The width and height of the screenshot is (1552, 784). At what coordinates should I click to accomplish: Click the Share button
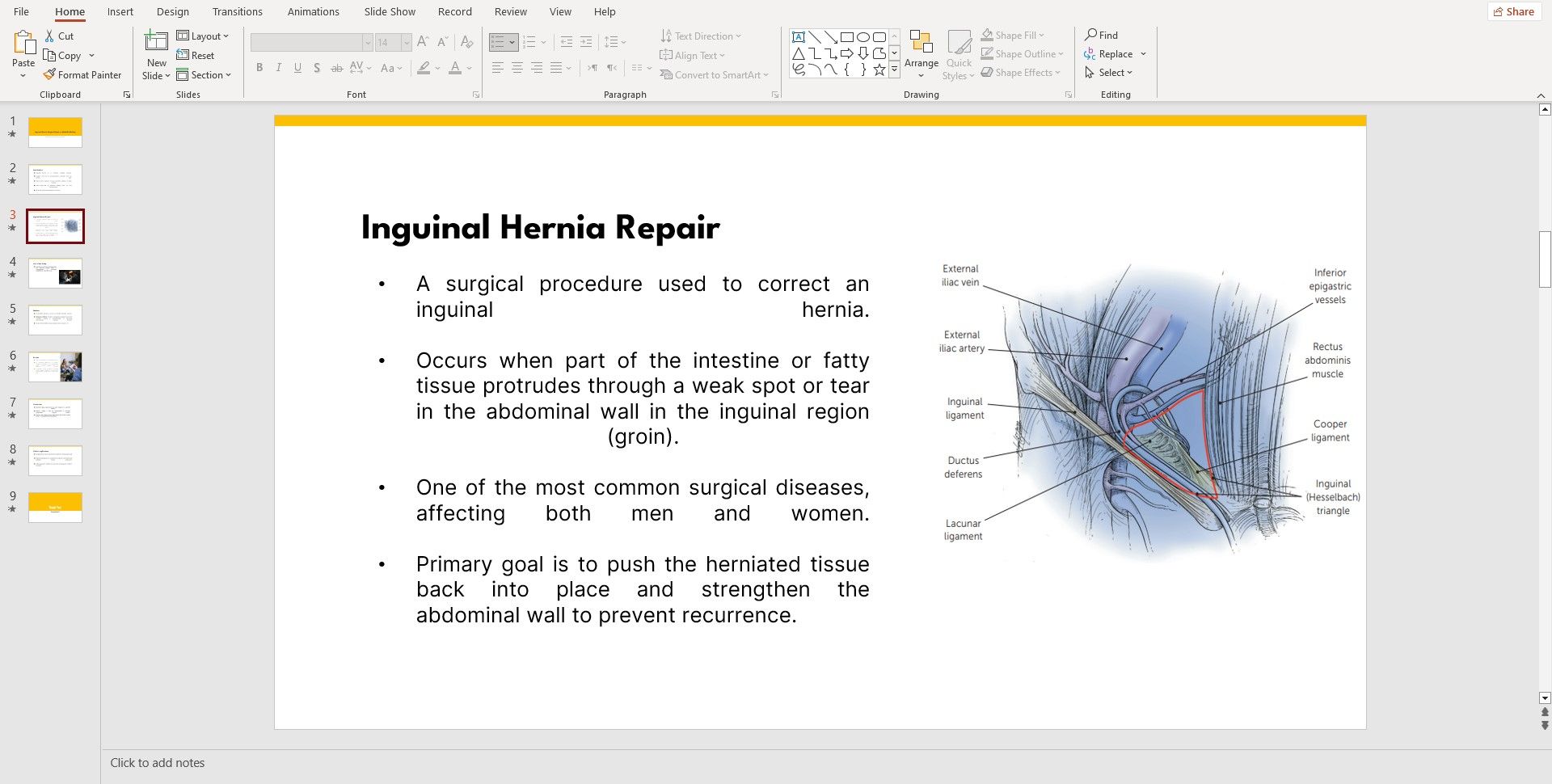click(x=1512, y=11)
